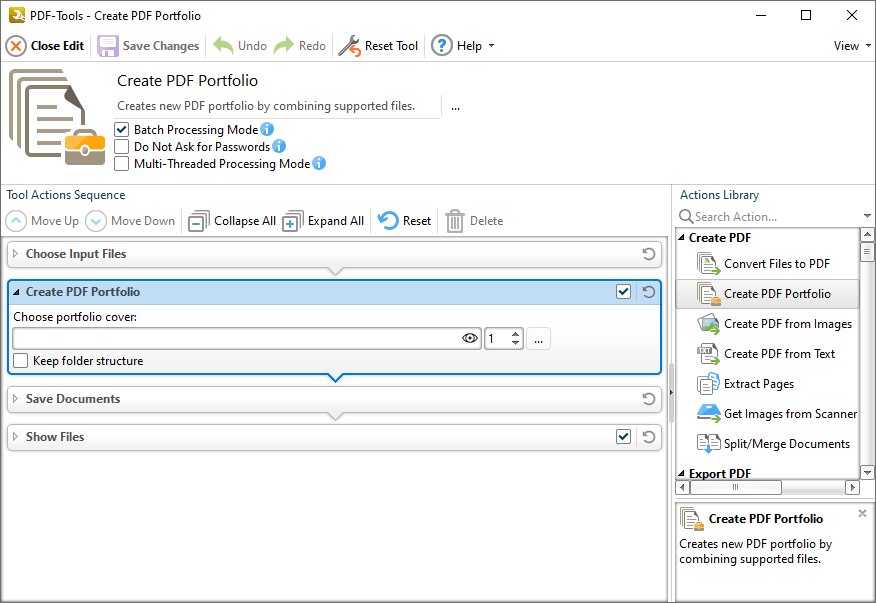Click the Actions Library panel collapse arrow
Viewport: 876px width, 603px height.
(x=671, y=393)
